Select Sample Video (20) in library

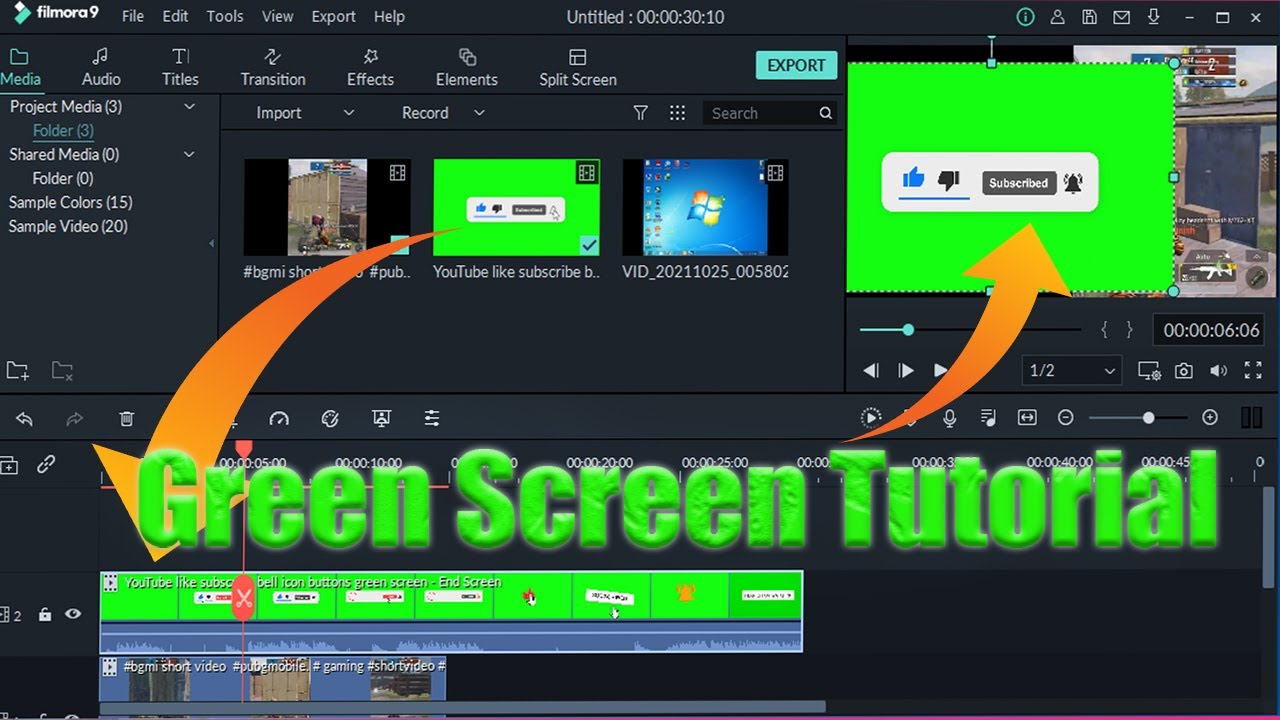(x=68, y=226)
